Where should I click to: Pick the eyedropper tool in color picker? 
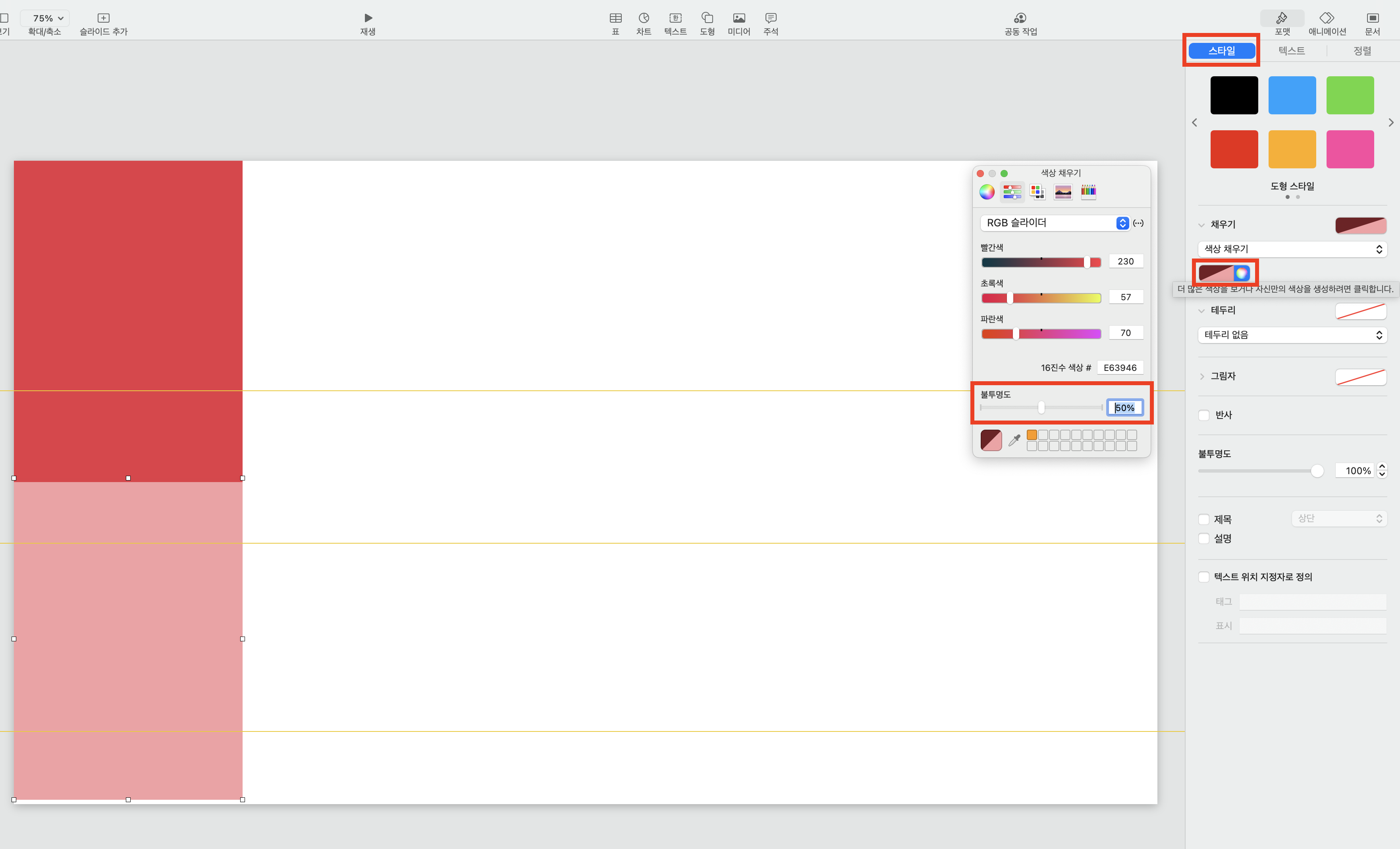(x=1014, y=440)
